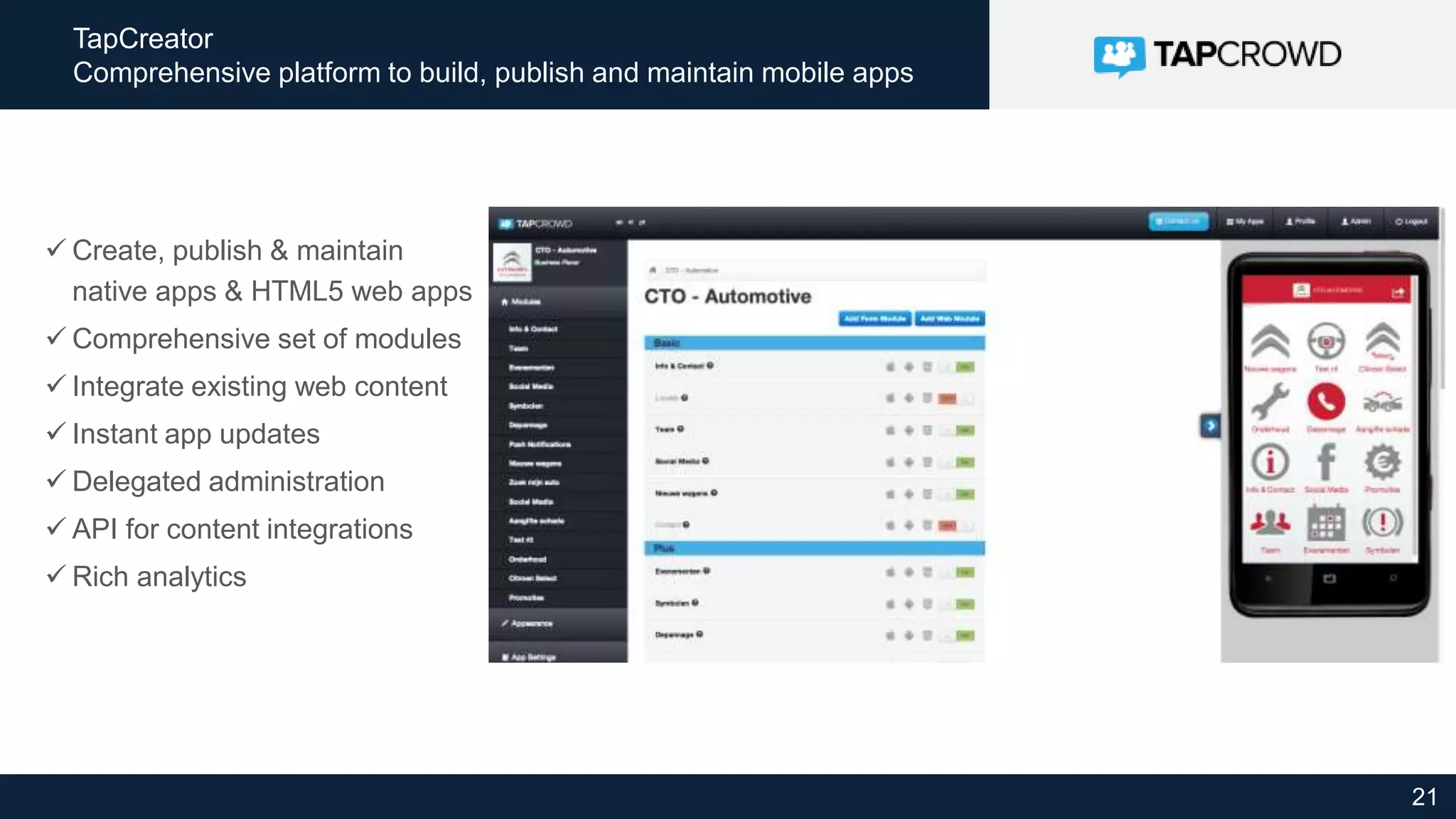Viewport: 1456px width, 819px height.
Task: Tap the Team people icon on phone
Action: pos(1270,523)
